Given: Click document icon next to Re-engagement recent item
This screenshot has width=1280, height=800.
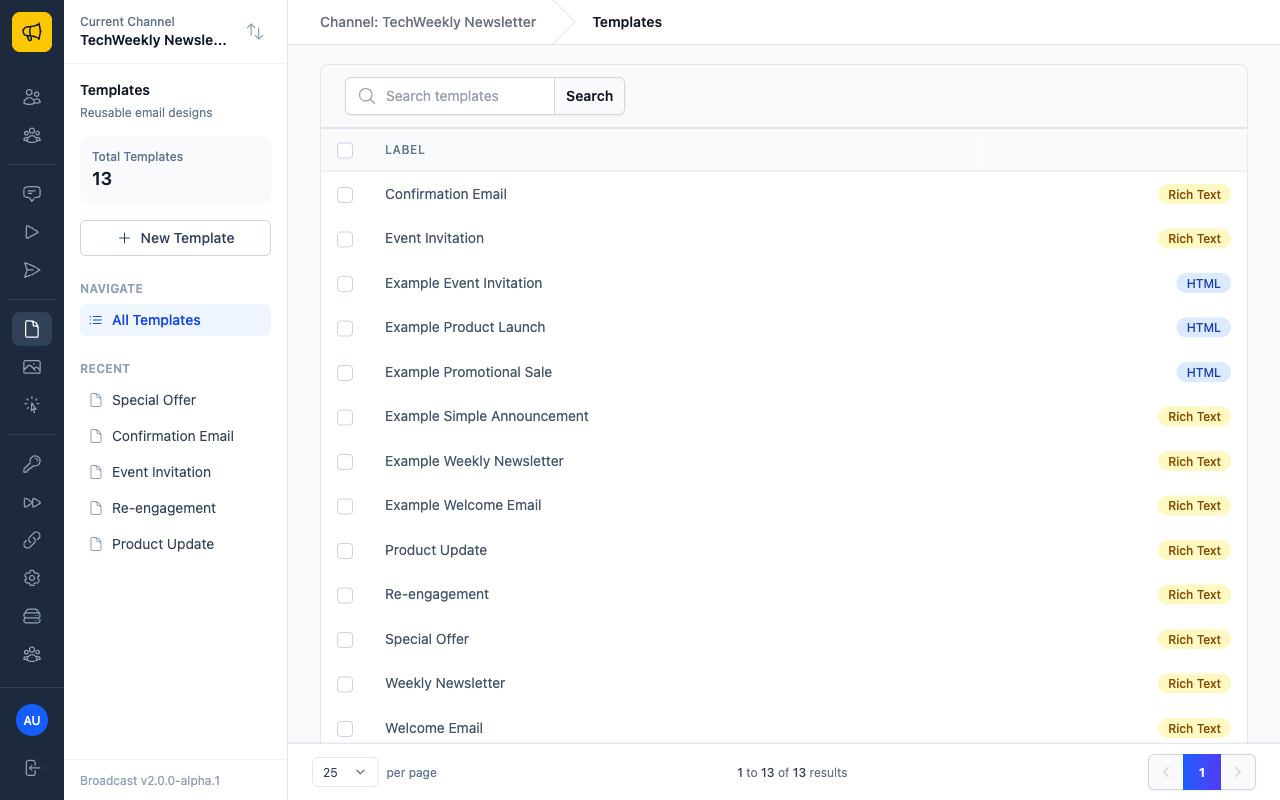Looking at the screenshot, I should pyautogui.click(x=96, y=508).
